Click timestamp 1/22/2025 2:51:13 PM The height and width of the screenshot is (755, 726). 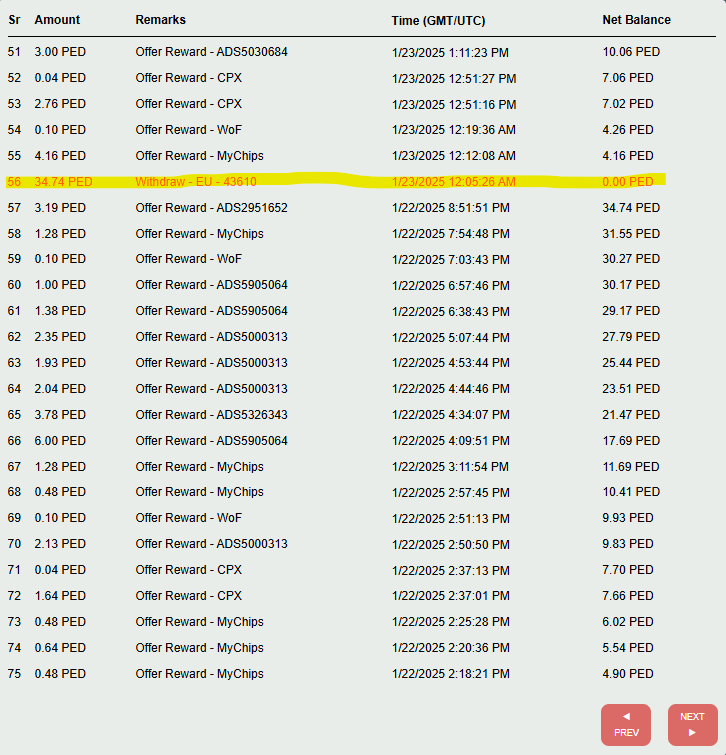pyautogui.click(x=451, y=519)
